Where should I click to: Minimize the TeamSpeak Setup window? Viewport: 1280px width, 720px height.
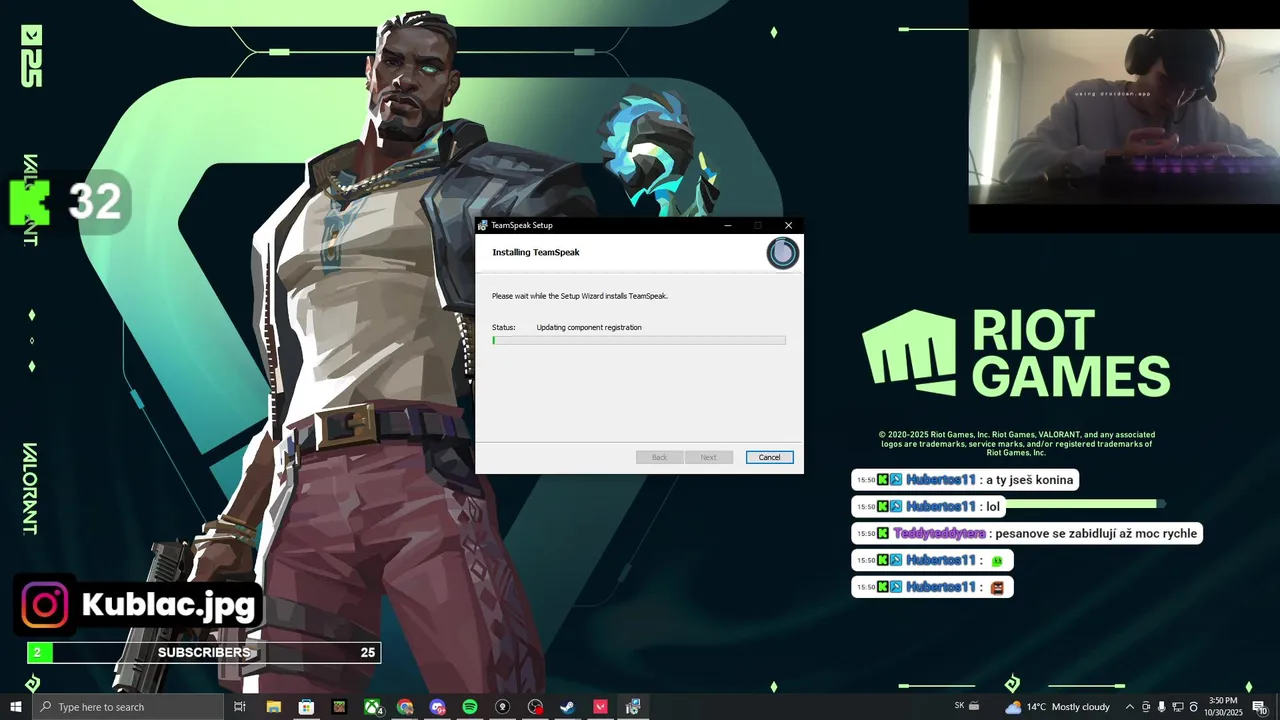727,225
